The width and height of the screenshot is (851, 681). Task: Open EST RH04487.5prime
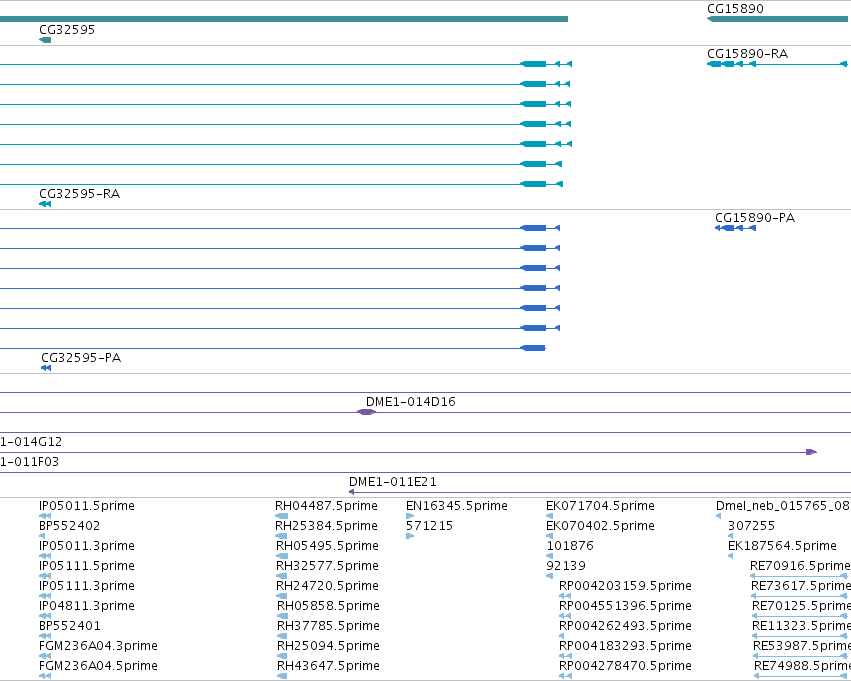326,506
